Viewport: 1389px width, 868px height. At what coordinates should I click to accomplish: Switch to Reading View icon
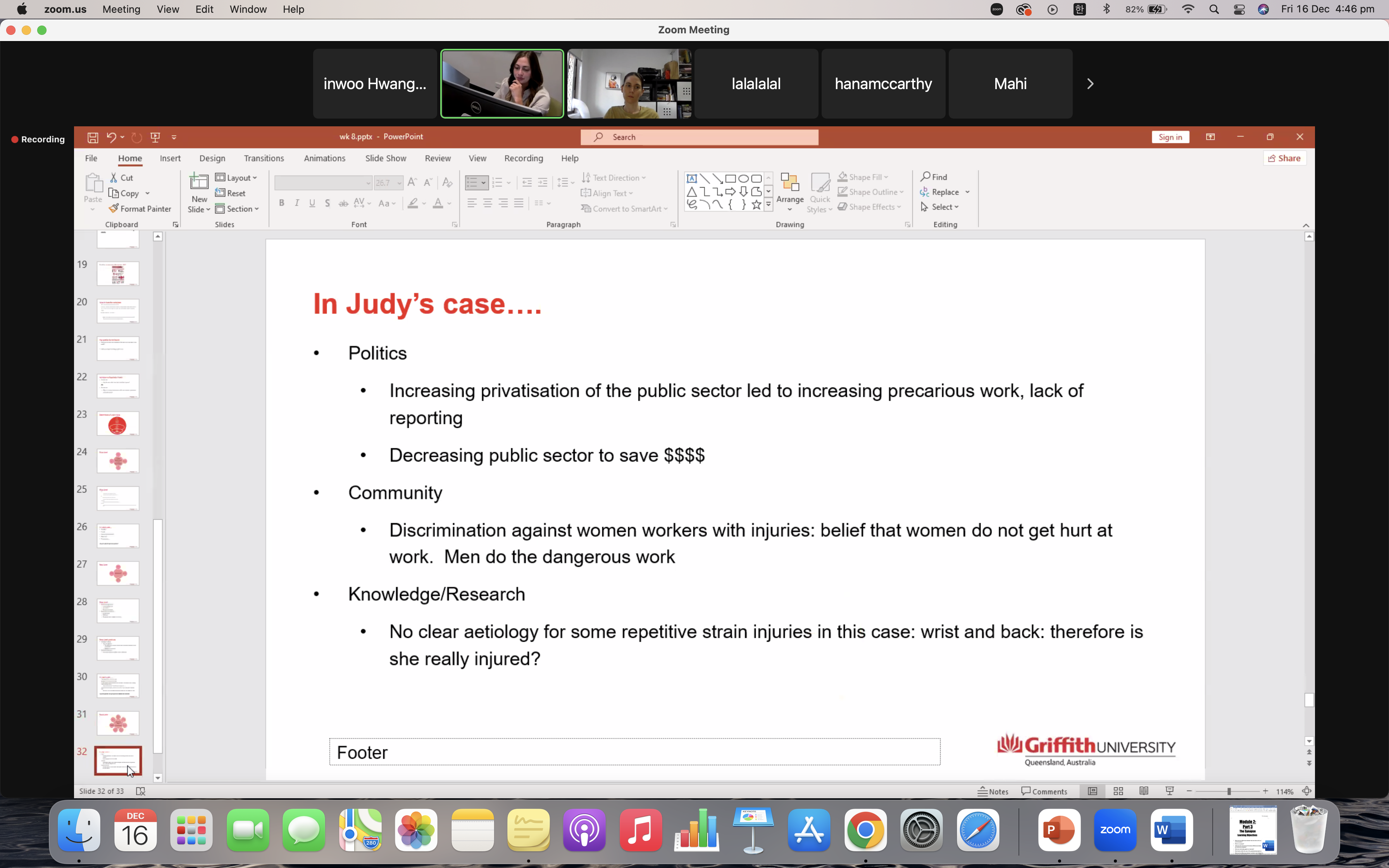pos(1144,791)
